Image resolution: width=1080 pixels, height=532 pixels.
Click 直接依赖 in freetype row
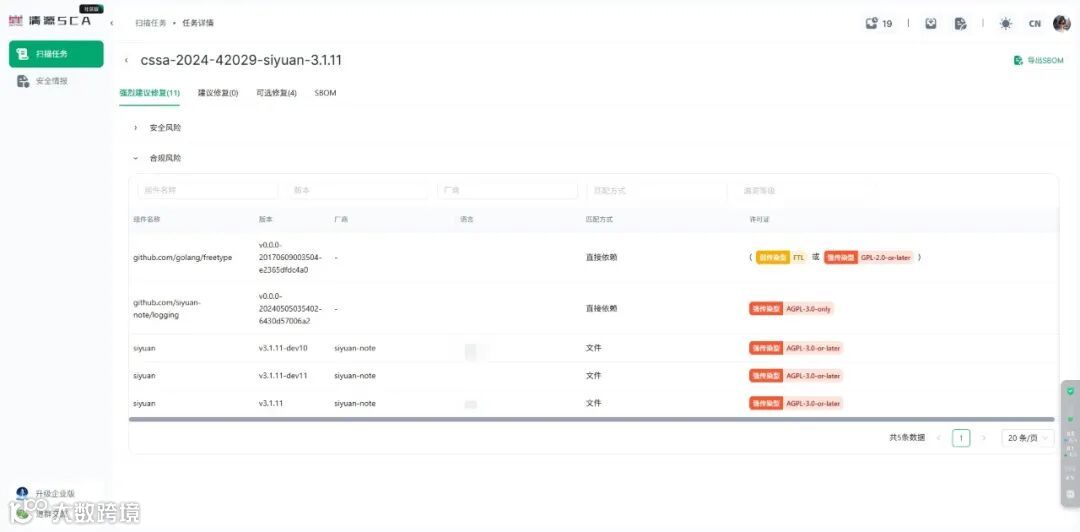pyautogui.click(x=601, y=257)
